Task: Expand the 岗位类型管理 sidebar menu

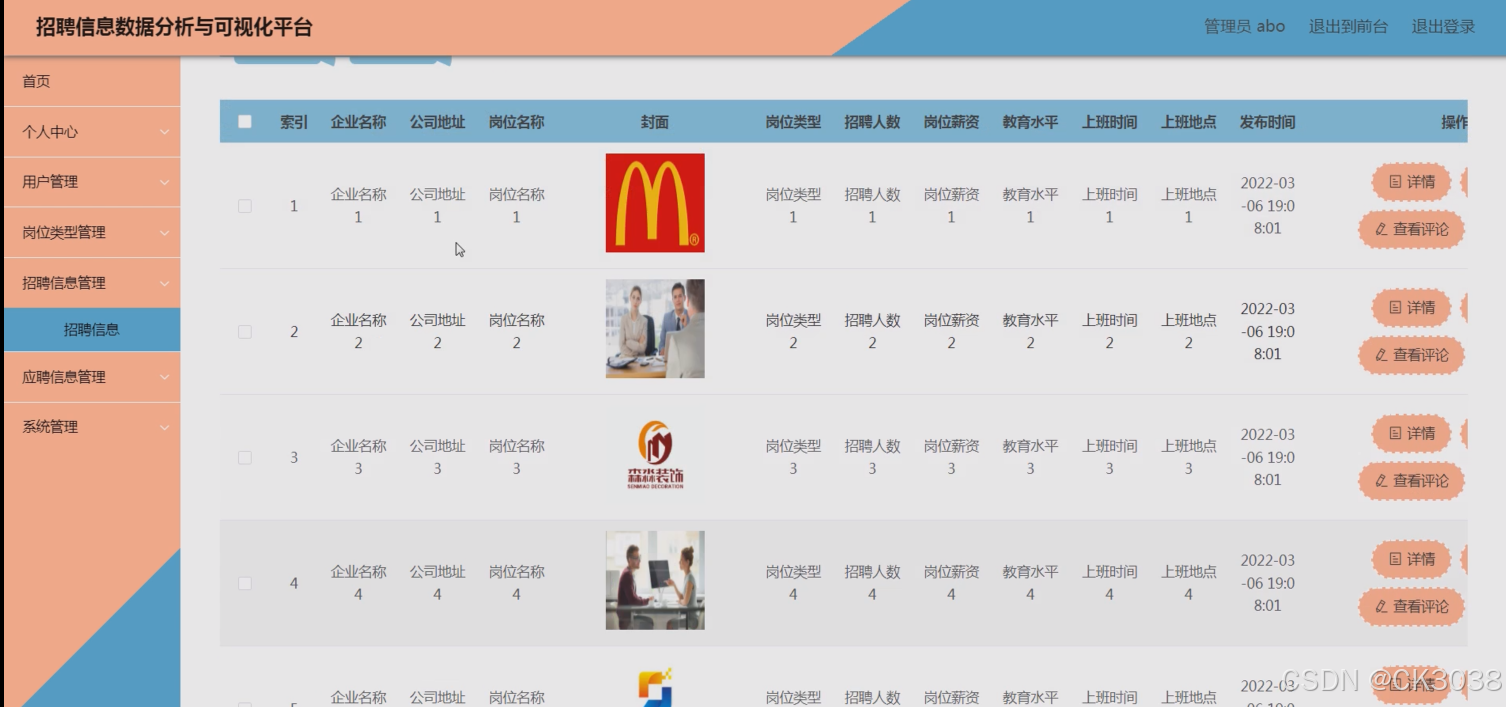Action: [92, 232]
